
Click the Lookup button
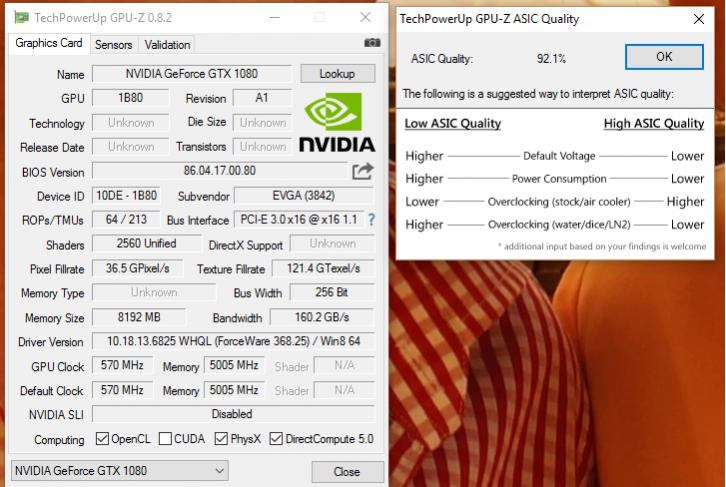[338, 74]
